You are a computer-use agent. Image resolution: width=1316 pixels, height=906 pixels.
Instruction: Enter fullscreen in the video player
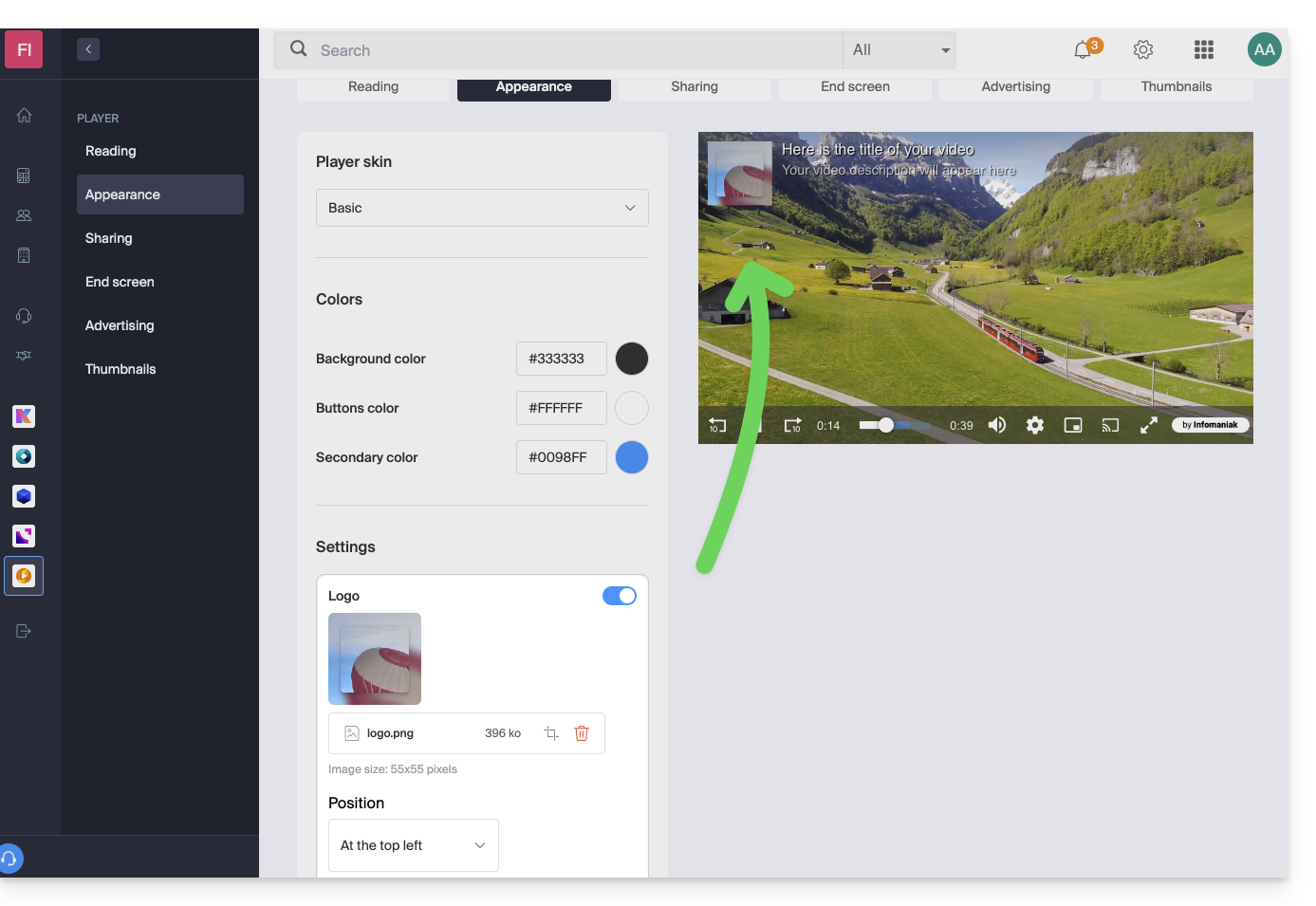click(x=1148, y=425)
